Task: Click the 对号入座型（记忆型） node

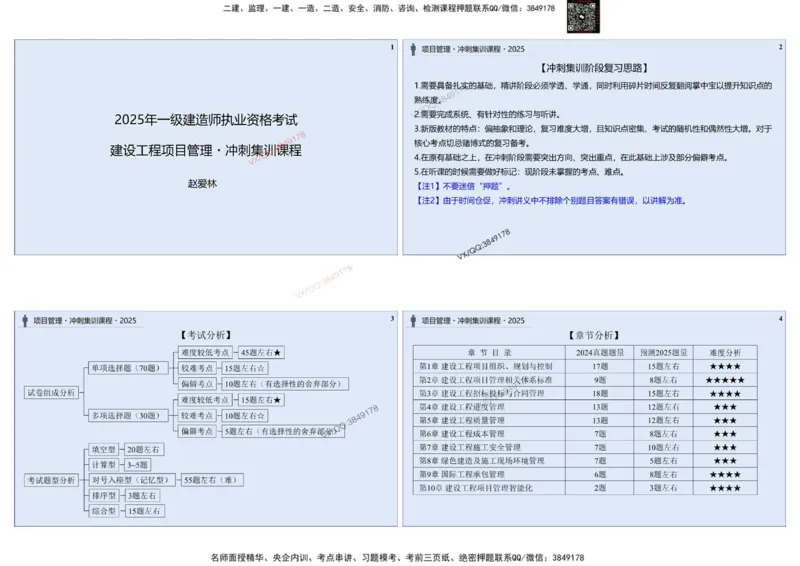Action: (x=132, y=480)
